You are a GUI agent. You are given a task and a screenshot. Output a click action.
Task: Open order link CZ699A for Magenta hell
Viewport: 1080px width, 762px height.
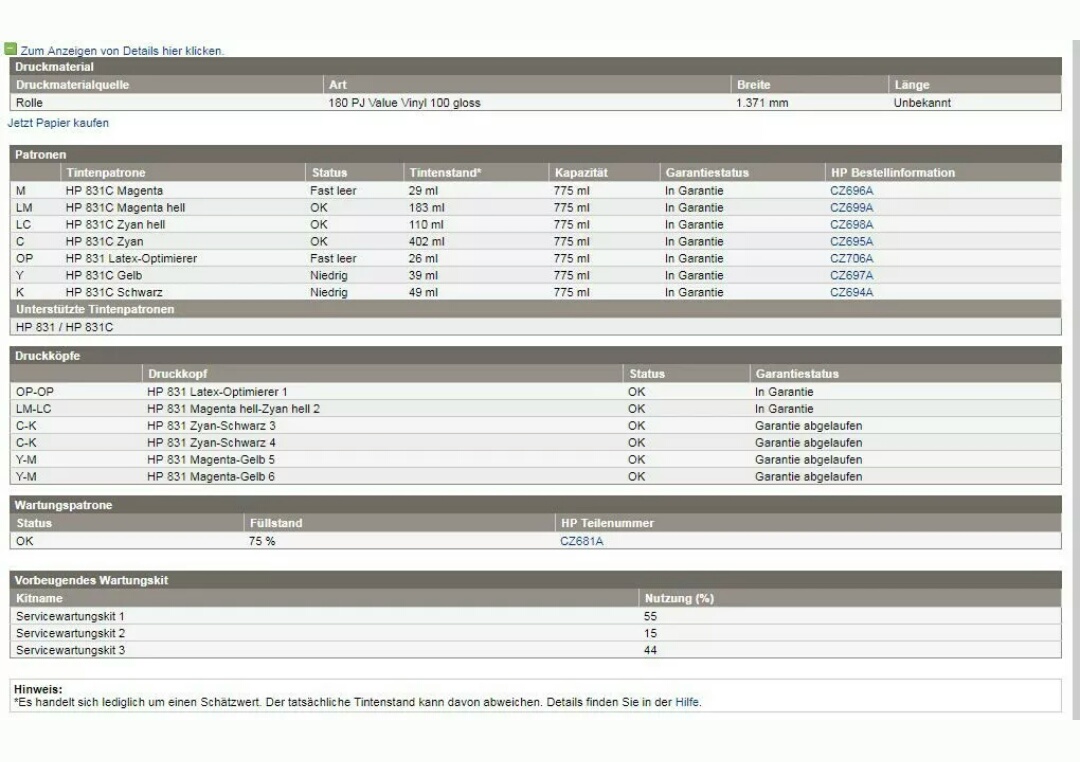tap(851, 207)
